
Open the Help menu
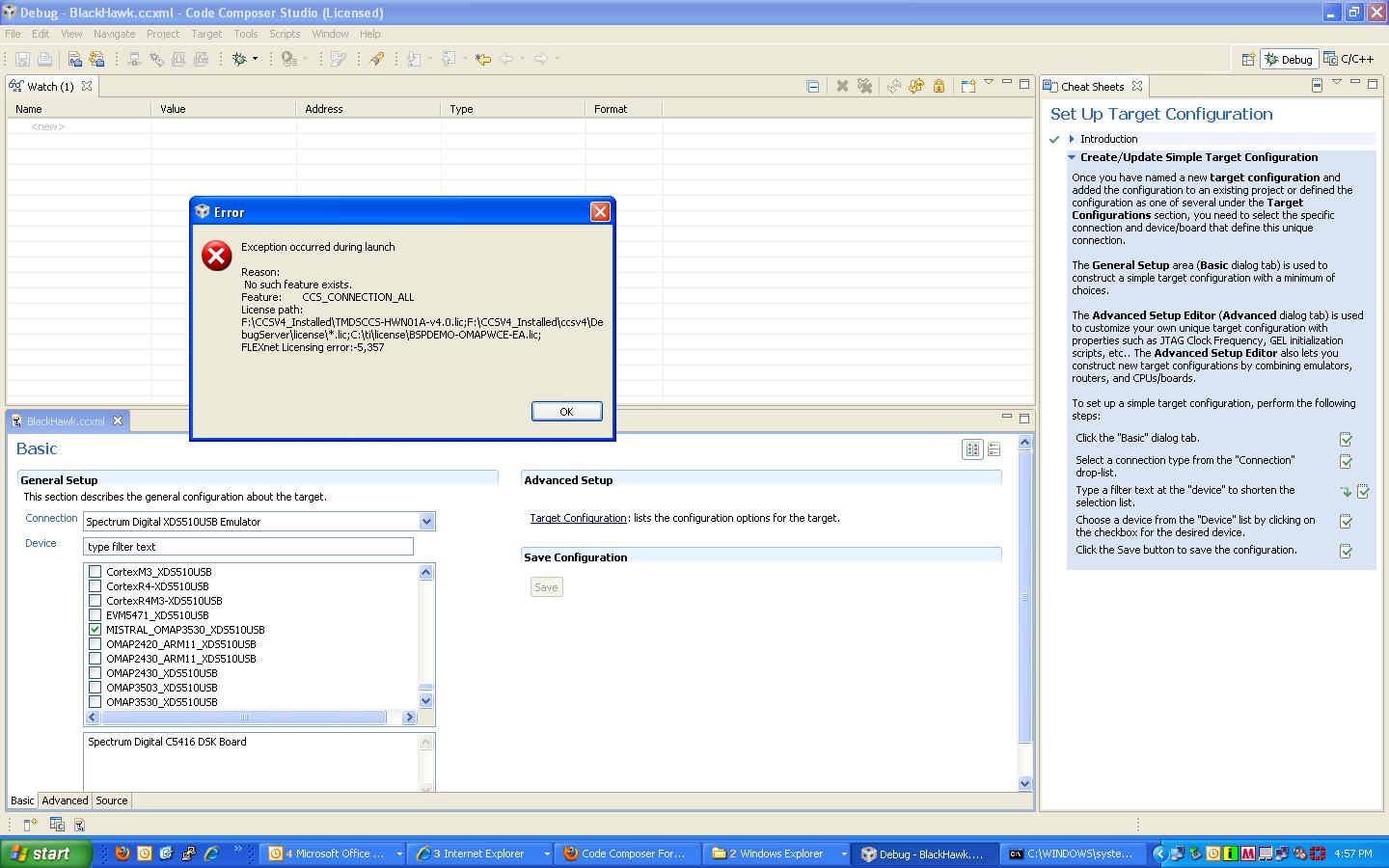[x=370, y=34]
